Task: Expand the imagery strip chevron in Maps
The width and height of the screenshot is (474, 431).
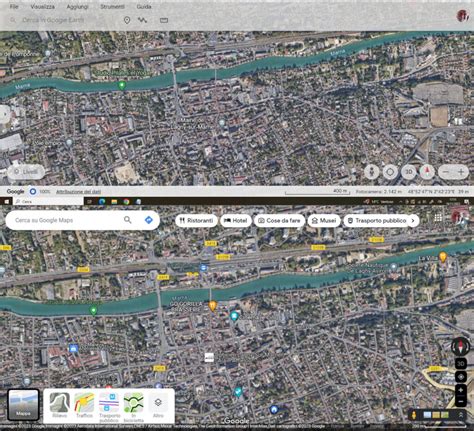Action: pos(462,415)
